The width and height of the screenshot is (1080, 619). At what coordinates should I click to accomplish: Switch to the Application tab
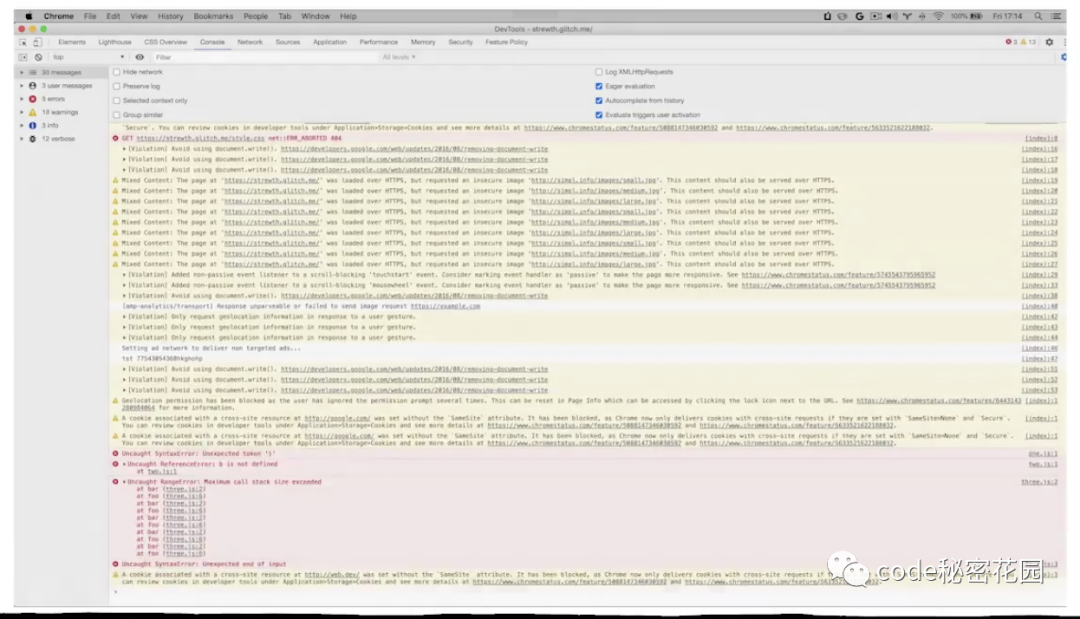pyautogui.click(x=330, y=42)
